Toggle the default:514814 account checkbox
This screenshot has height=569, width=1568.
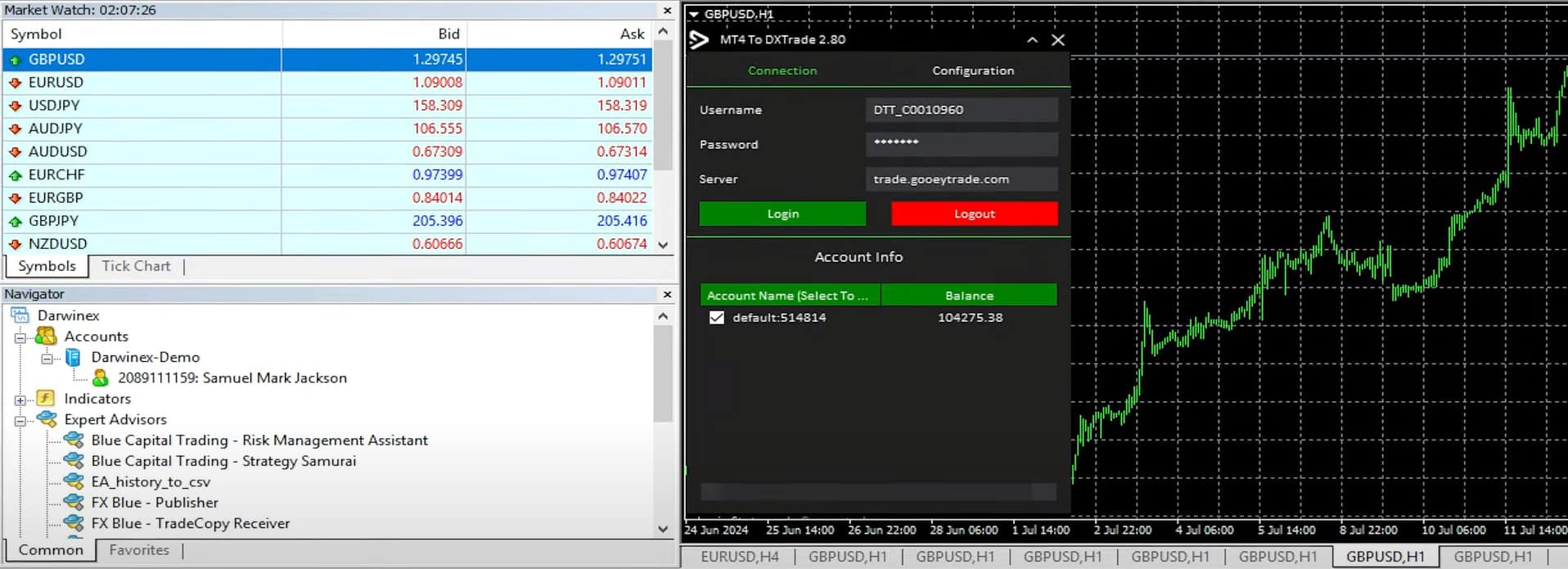pyautogui.click(x=717, y=318)
